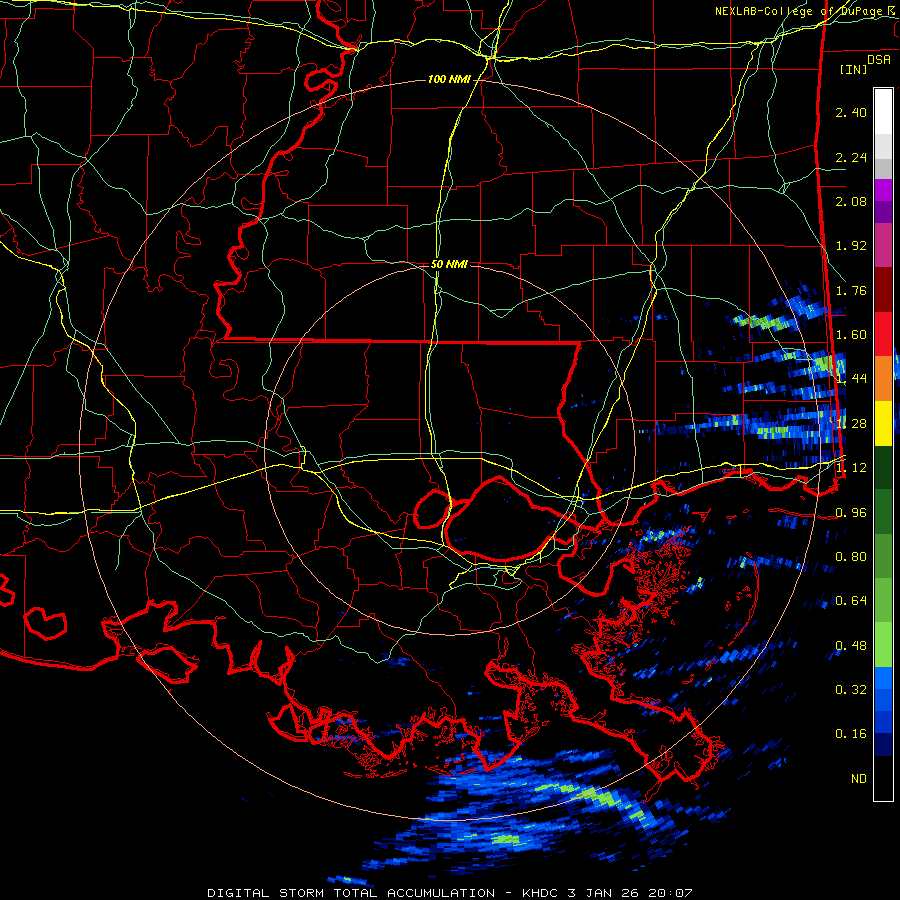Screen dimensions: 900x900
Task: Pick the yellow swatch in the legend
Action: tap(883, 424)
